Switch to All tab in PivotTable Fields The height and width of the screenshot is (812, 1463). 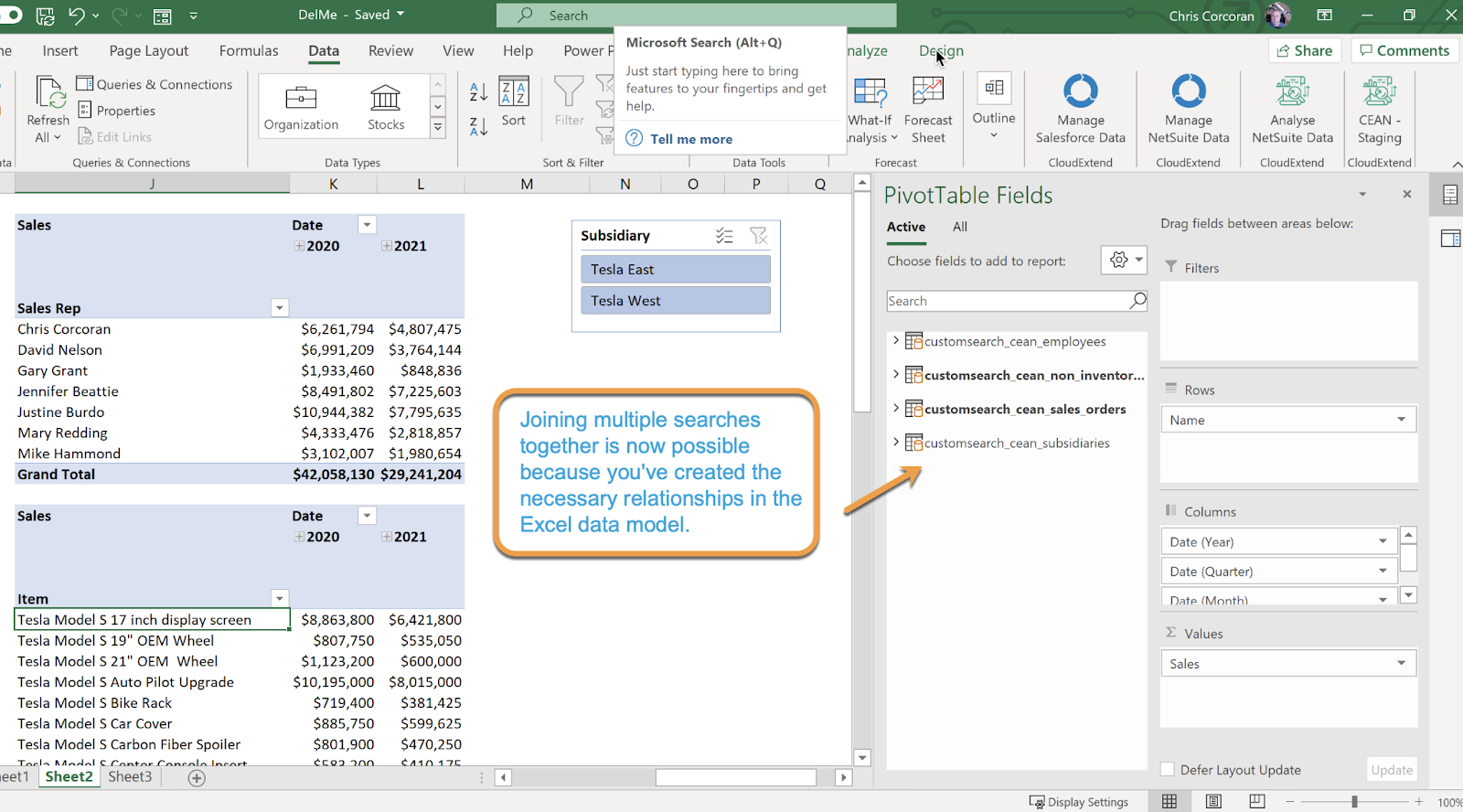tap(960, 227)
